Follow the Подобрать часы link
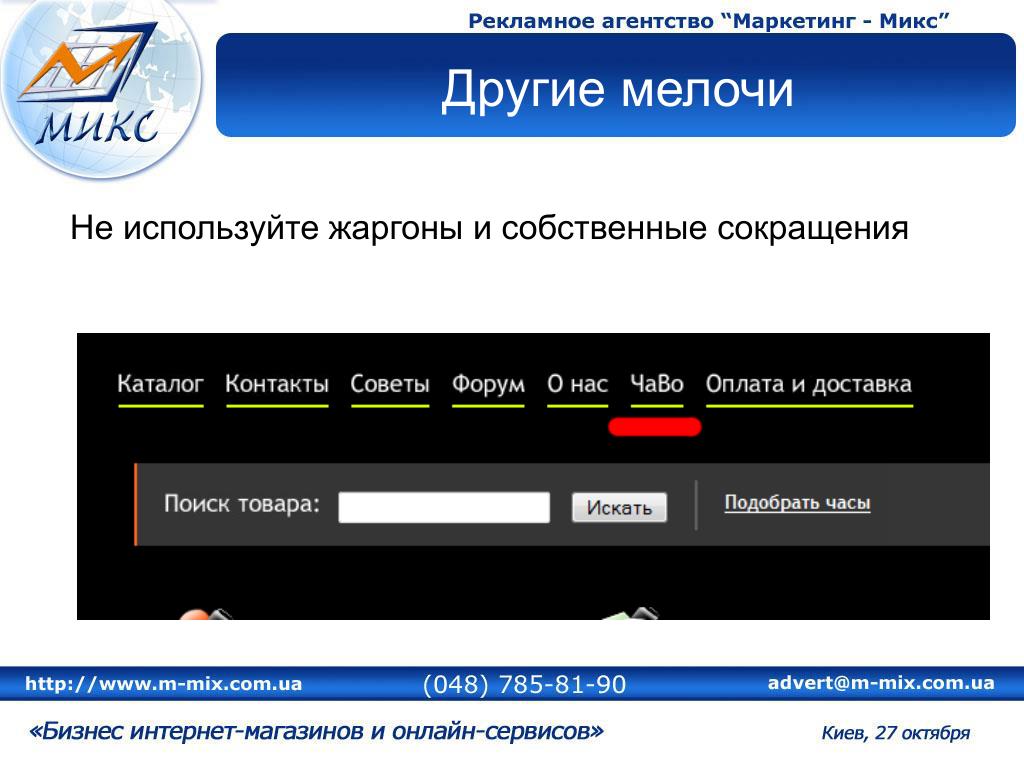Image resolution: width=1024 pixels, height=768 pixels. pyautogui.click(x=797, y=503)
